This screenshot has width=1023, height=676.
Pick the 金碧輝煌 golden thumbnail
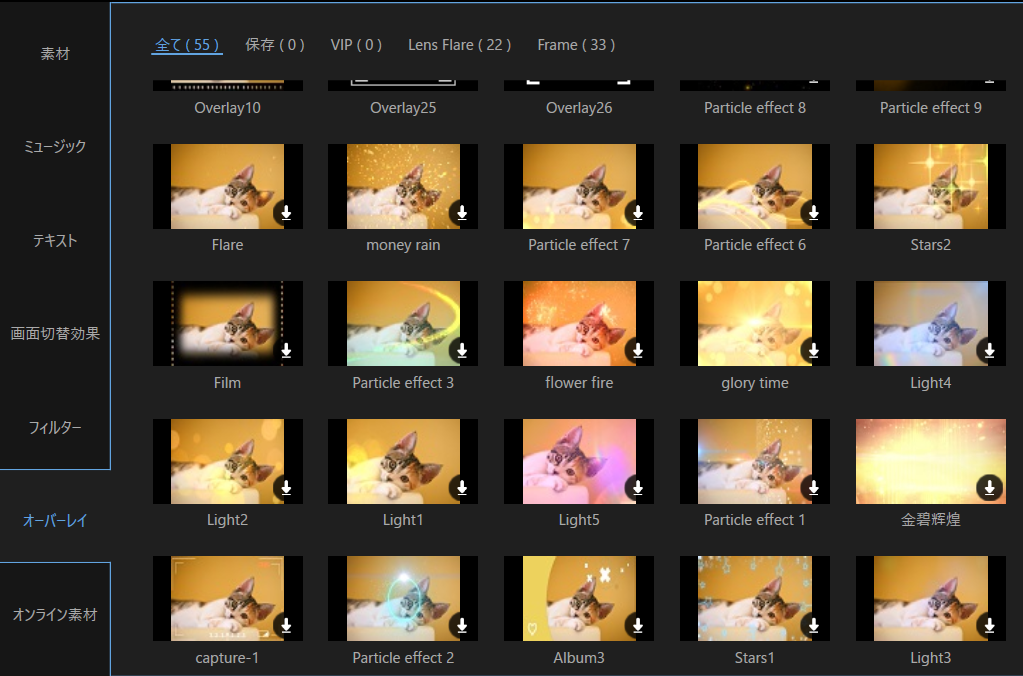point(930,461)
